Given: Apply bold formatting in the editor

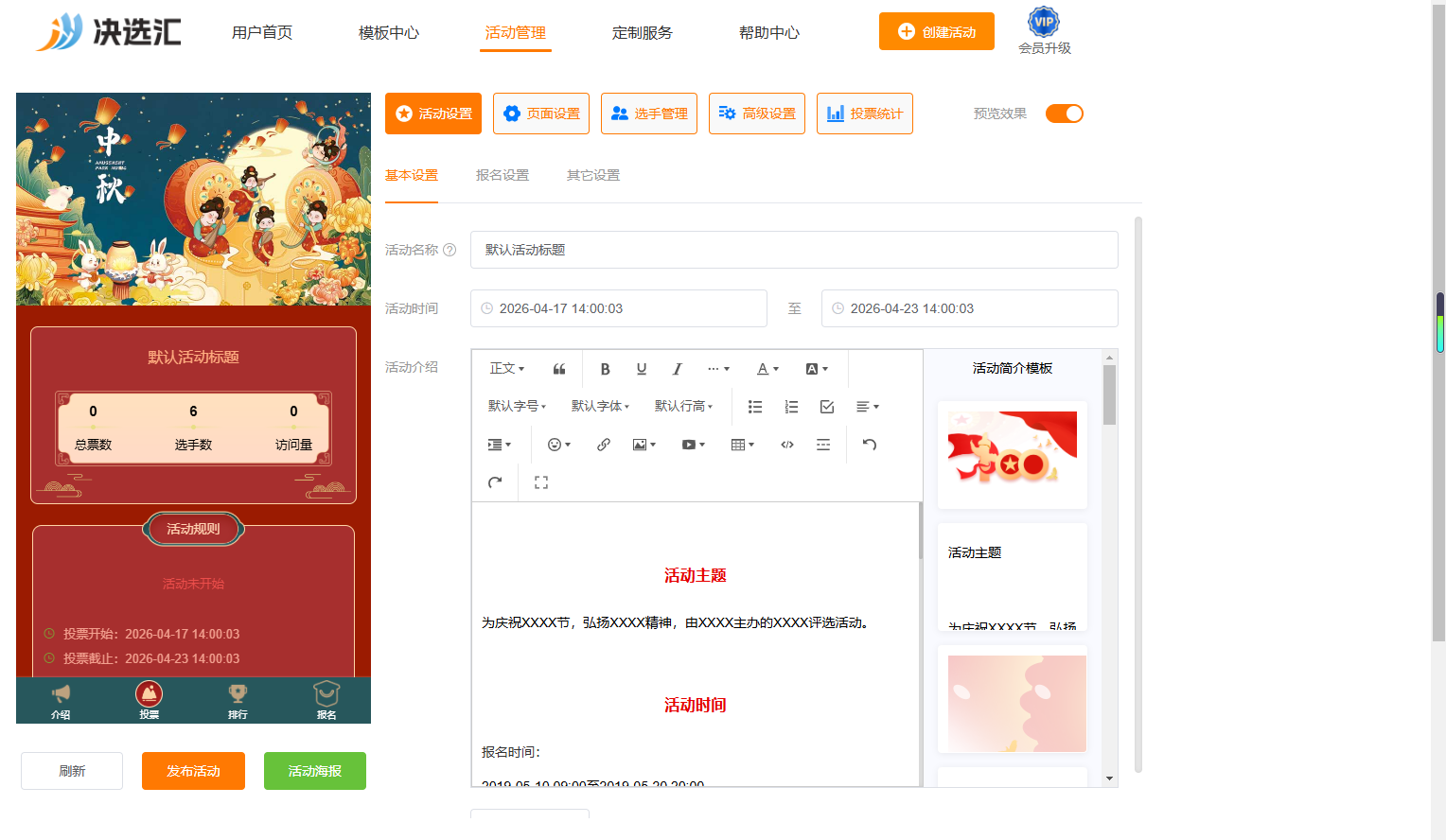Looking at the screenshot, I should coord(606,369).
